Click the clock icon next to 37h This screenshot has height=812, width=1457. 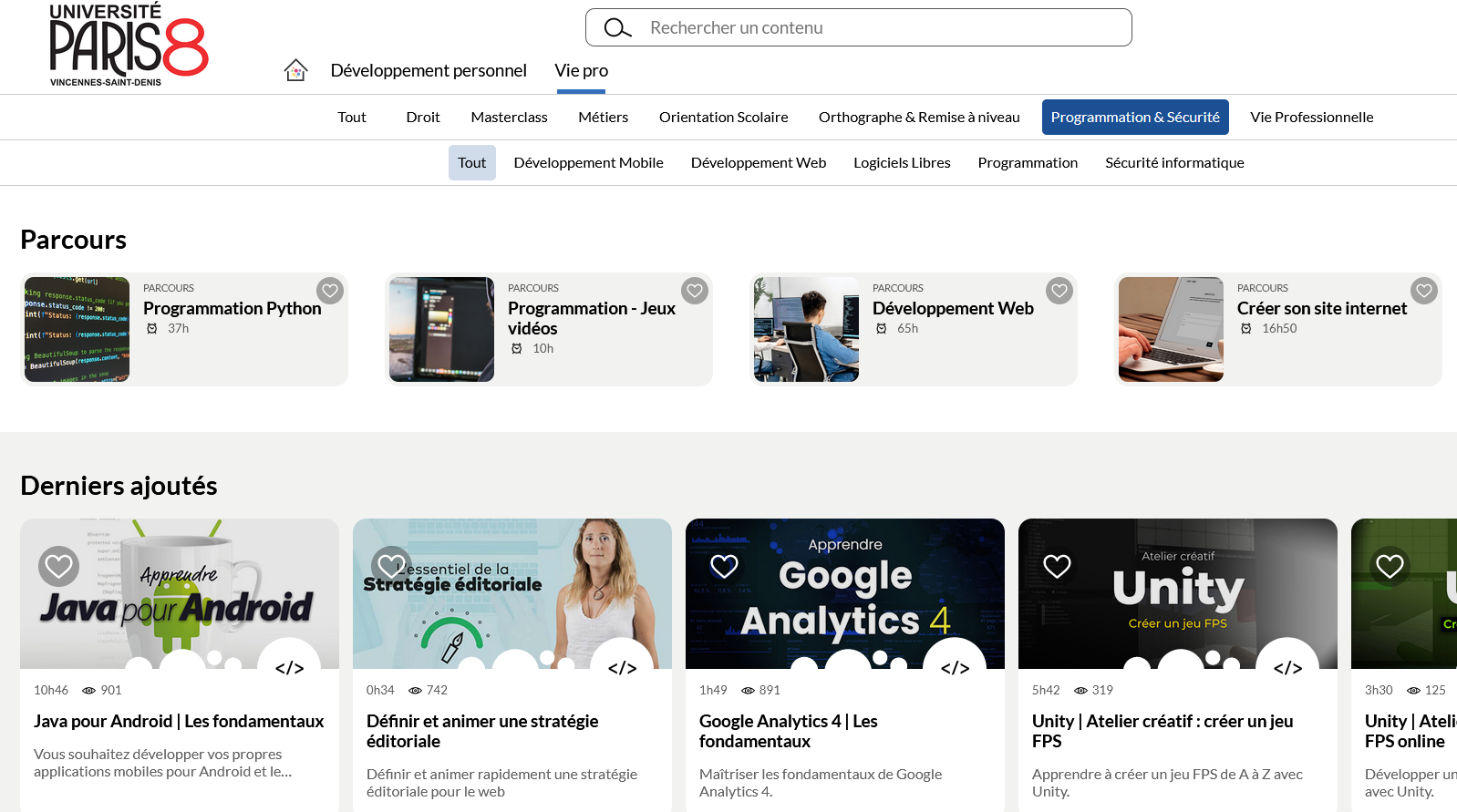click(x=152, y=329)
